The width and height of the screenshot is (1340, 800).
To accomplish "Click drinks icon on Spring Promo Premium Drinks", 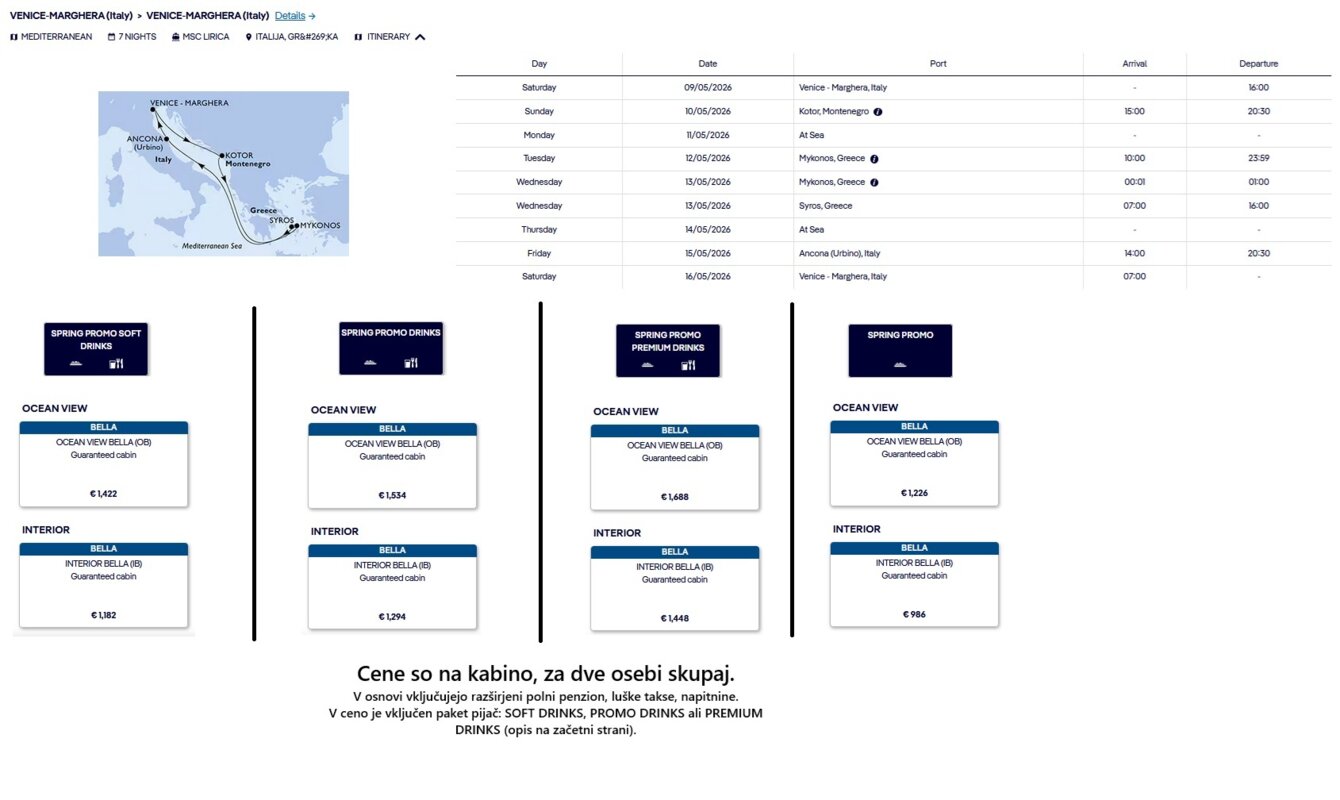I will click(x=688, y=366).
